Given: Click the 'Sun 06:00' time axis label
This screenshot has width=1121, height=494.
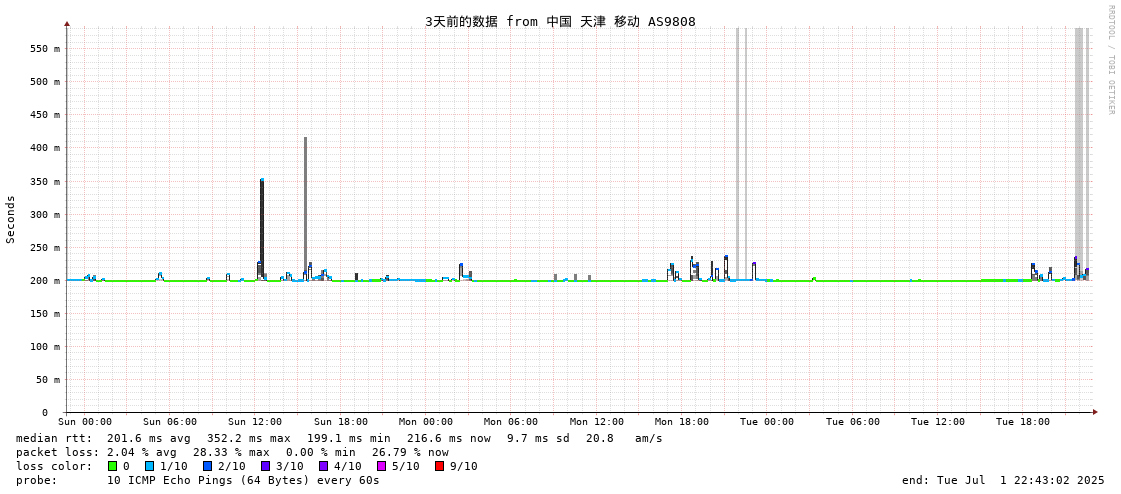Looking at the screenshot, I should point(169,422).
